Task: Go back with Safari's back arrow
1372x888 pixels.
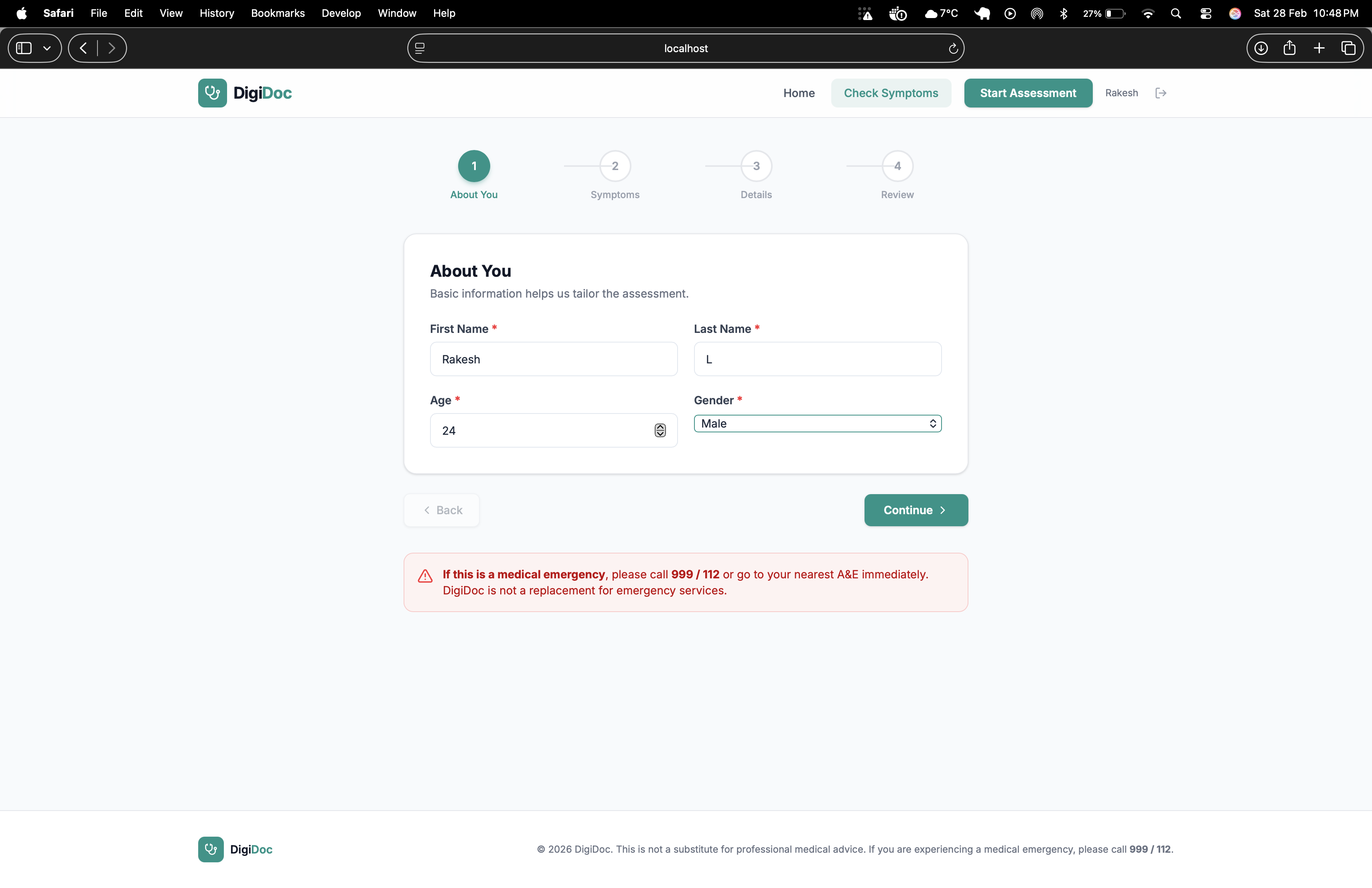Action: [83, 49]
